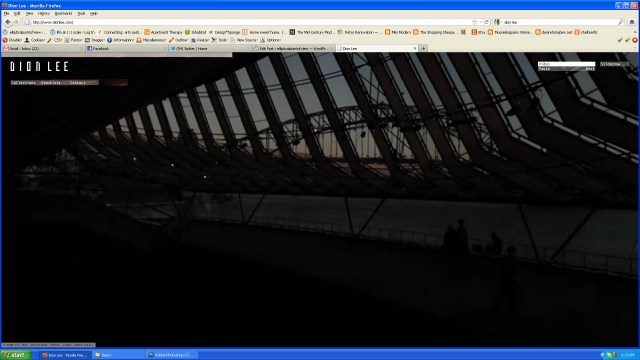
Task: Click the red error indicator icon in Web Developer toolbar
Action: pos(635,40)
